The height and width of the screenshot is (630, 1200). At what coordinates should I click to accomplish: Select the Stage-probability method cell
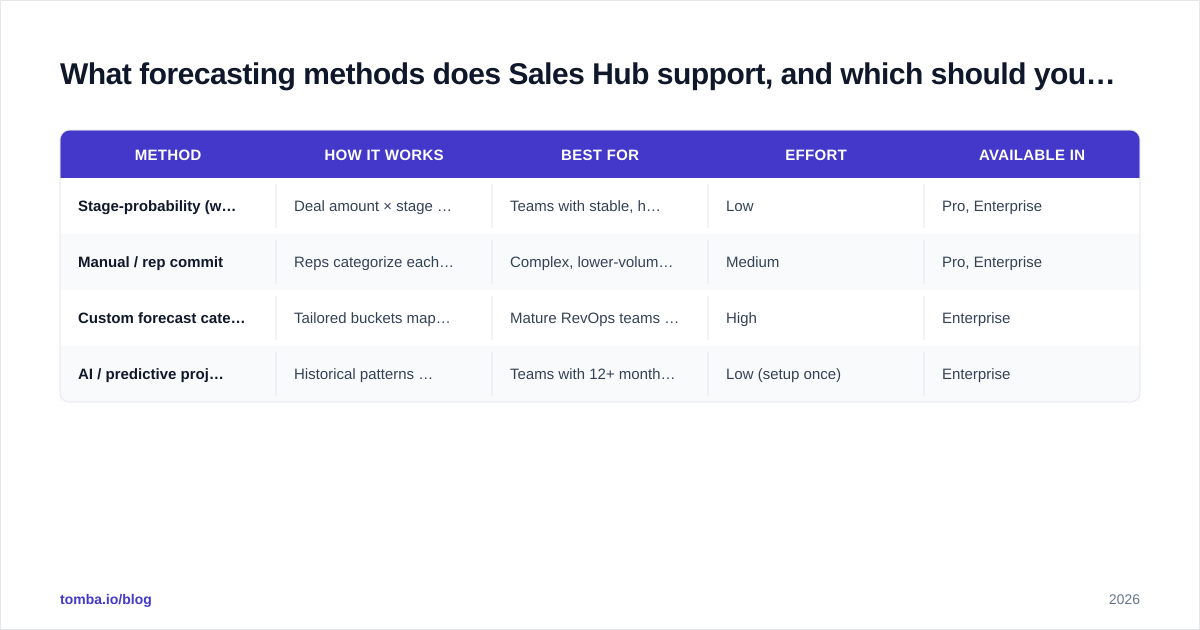(x=168, y=206)
